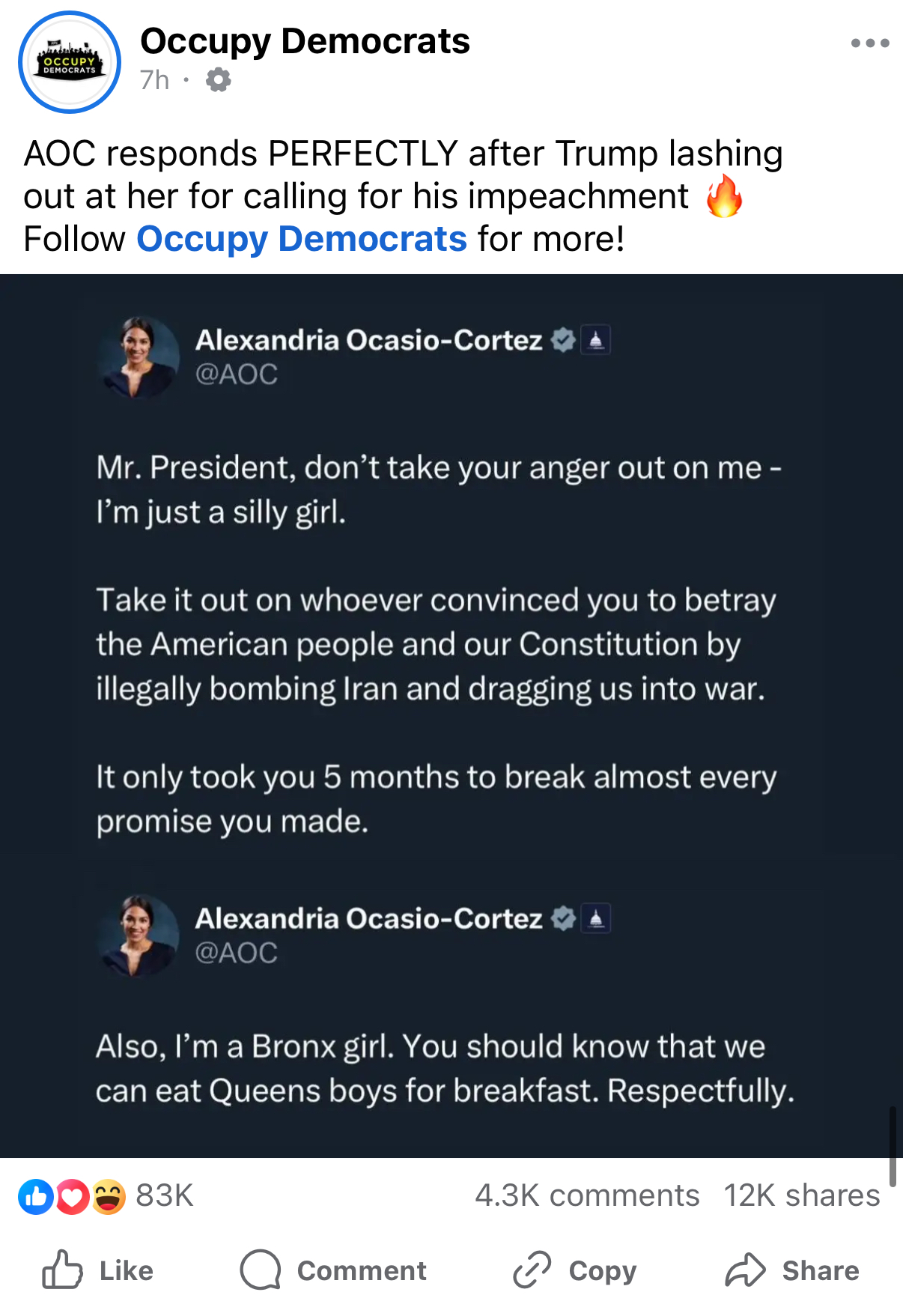Open the 4.3K comments list

(x=587, y=1195)
